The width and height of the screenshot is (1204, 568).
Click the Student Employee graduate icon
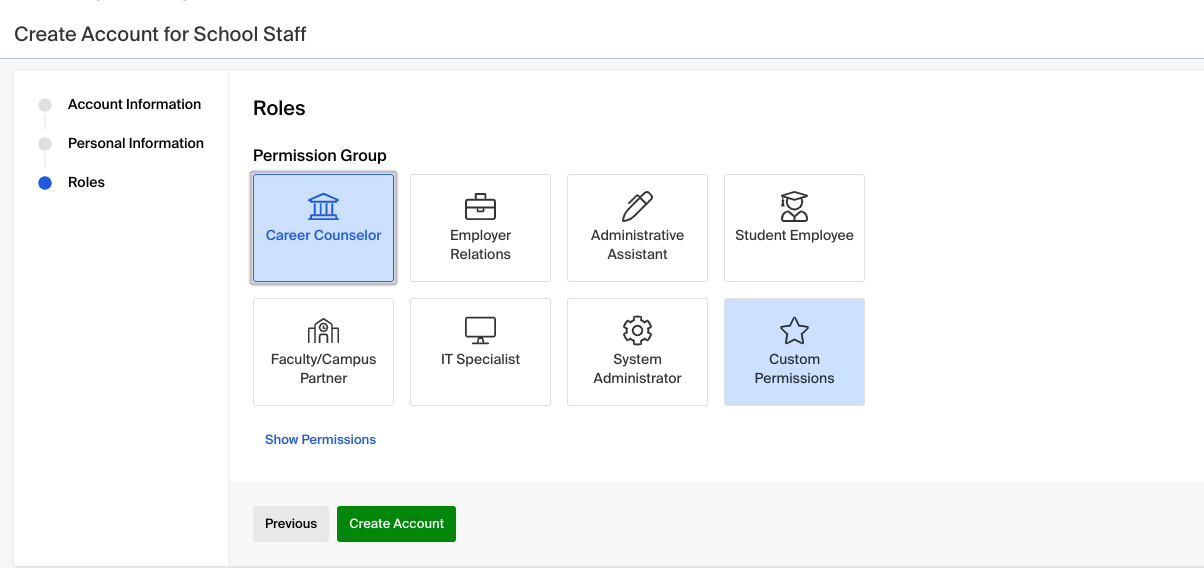coord(794,207)
